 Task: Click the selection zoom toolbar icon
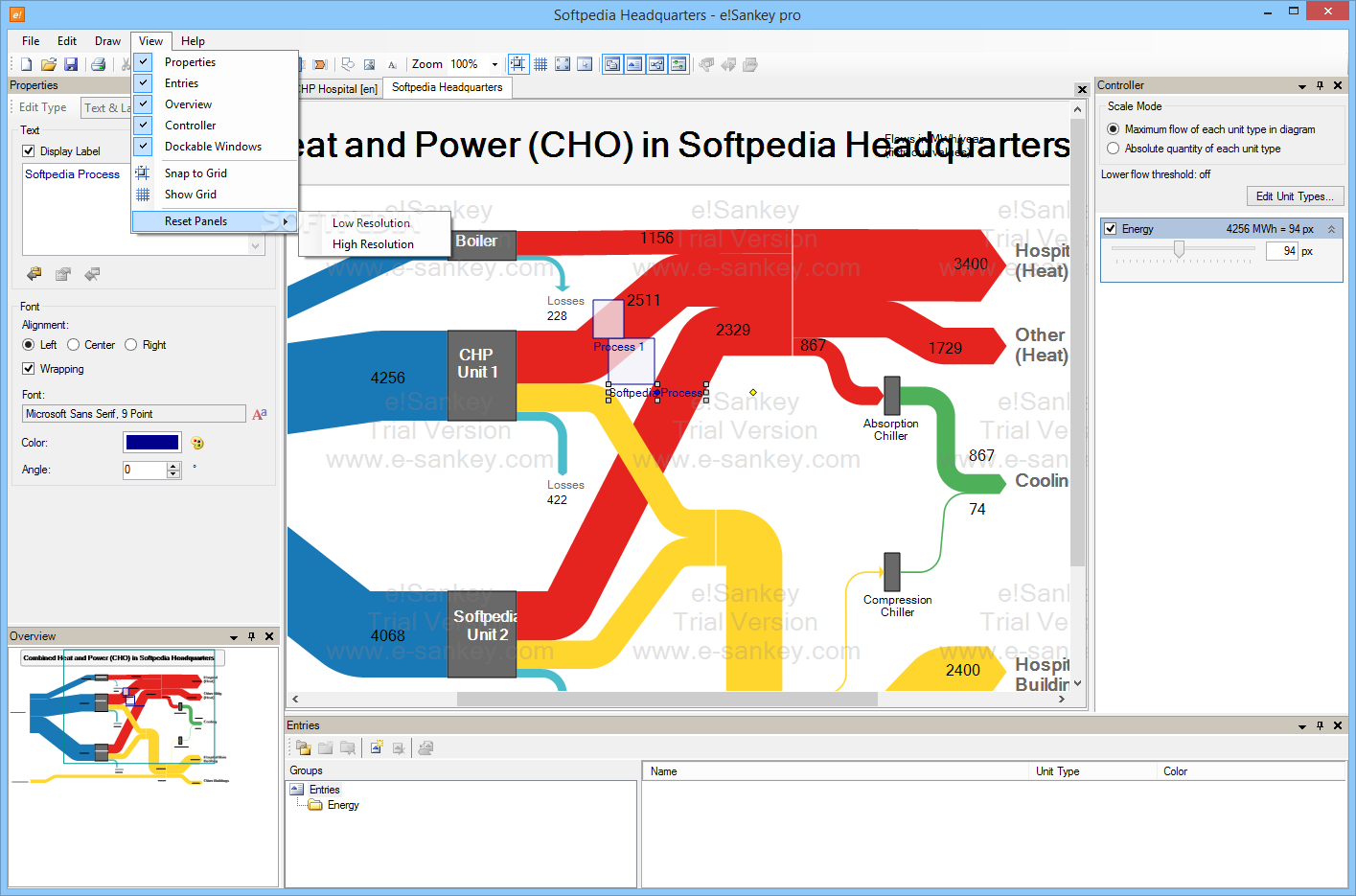(x=585, y=64)
